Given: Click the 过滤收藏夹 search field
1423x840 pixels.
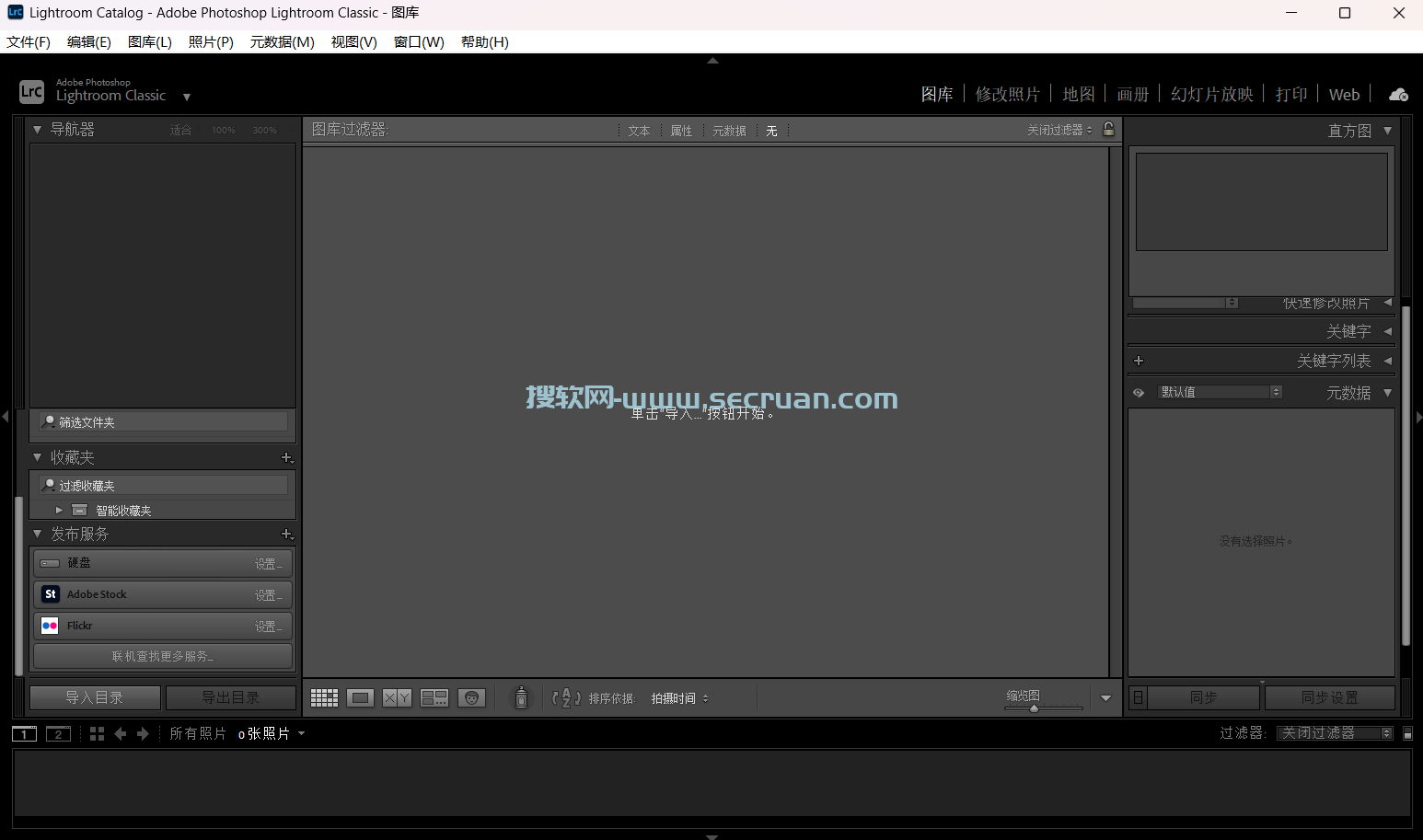Looking at the screenshot, I should point(164,486).
